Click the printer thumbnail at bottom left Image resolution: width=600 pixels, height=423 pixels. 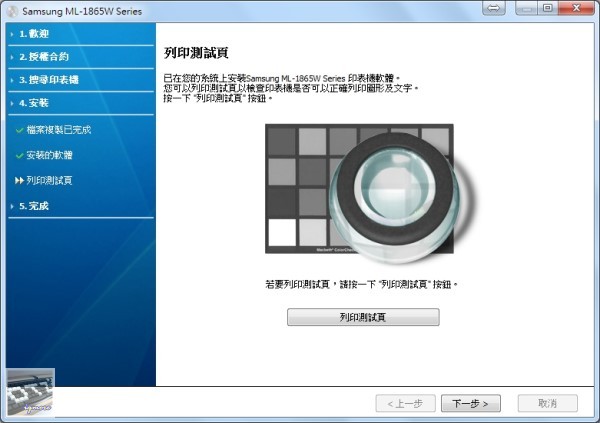coord(31,392)
